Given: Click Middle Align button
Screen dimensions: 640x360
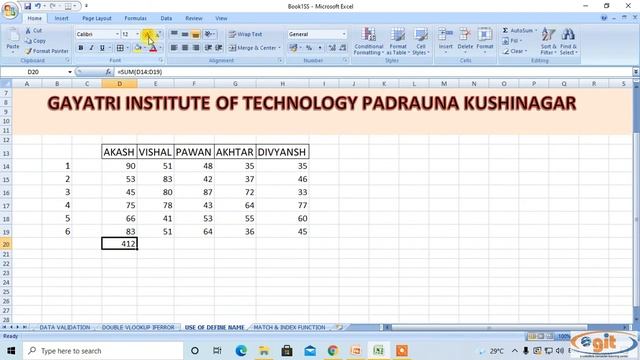Looking at the screenshot, I should [185, 34].
